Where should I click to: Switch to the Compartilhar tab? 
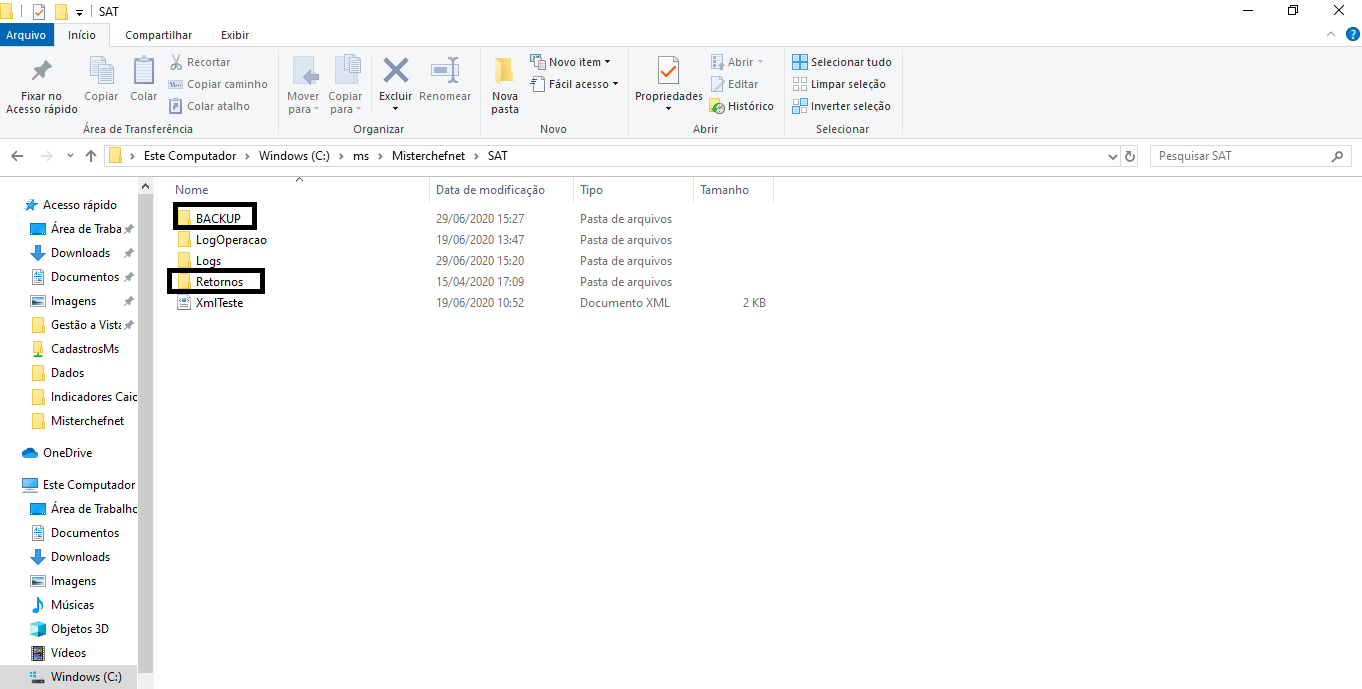[158, 35]
